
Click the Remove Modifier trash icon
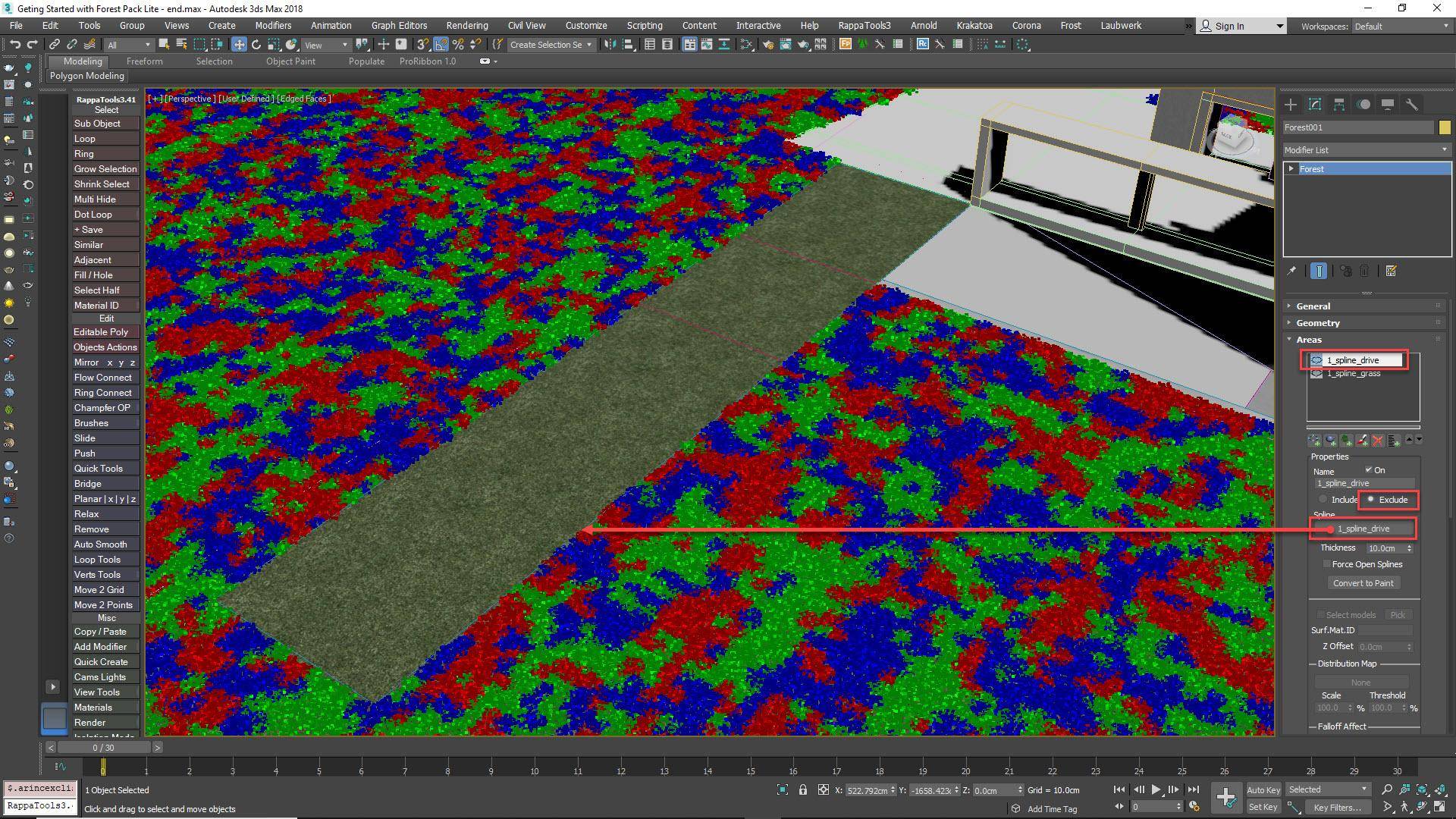[x=1365, y=271]
